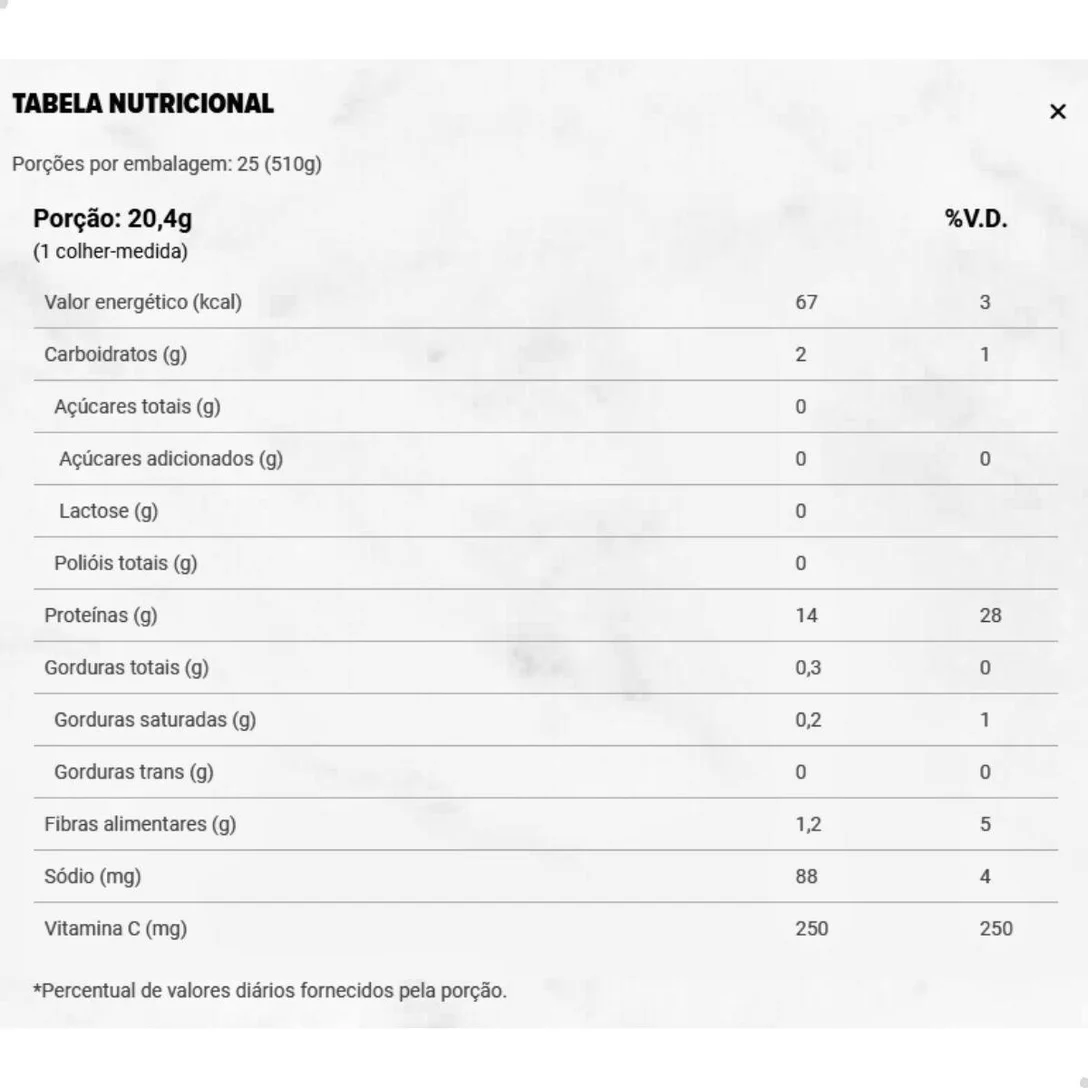1088x1088 pixels.
Task: Click the Açúcares adicionados (g) label
Action: pos(171,459)
